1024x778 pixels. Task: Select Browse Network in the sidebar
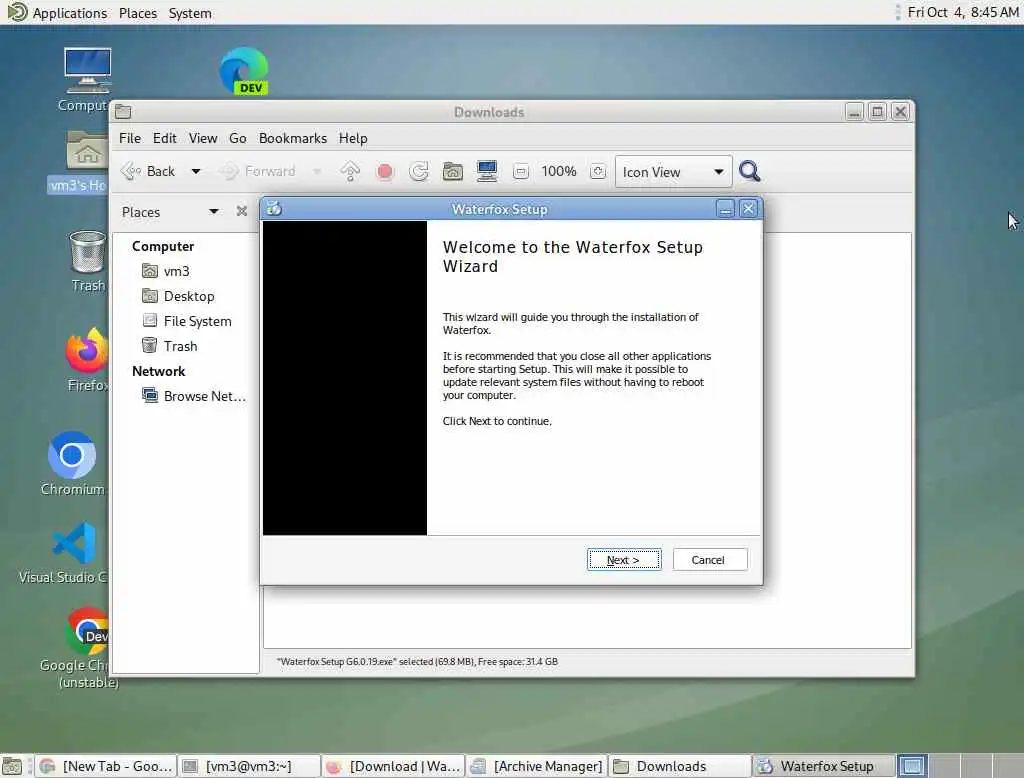(193, 396)
